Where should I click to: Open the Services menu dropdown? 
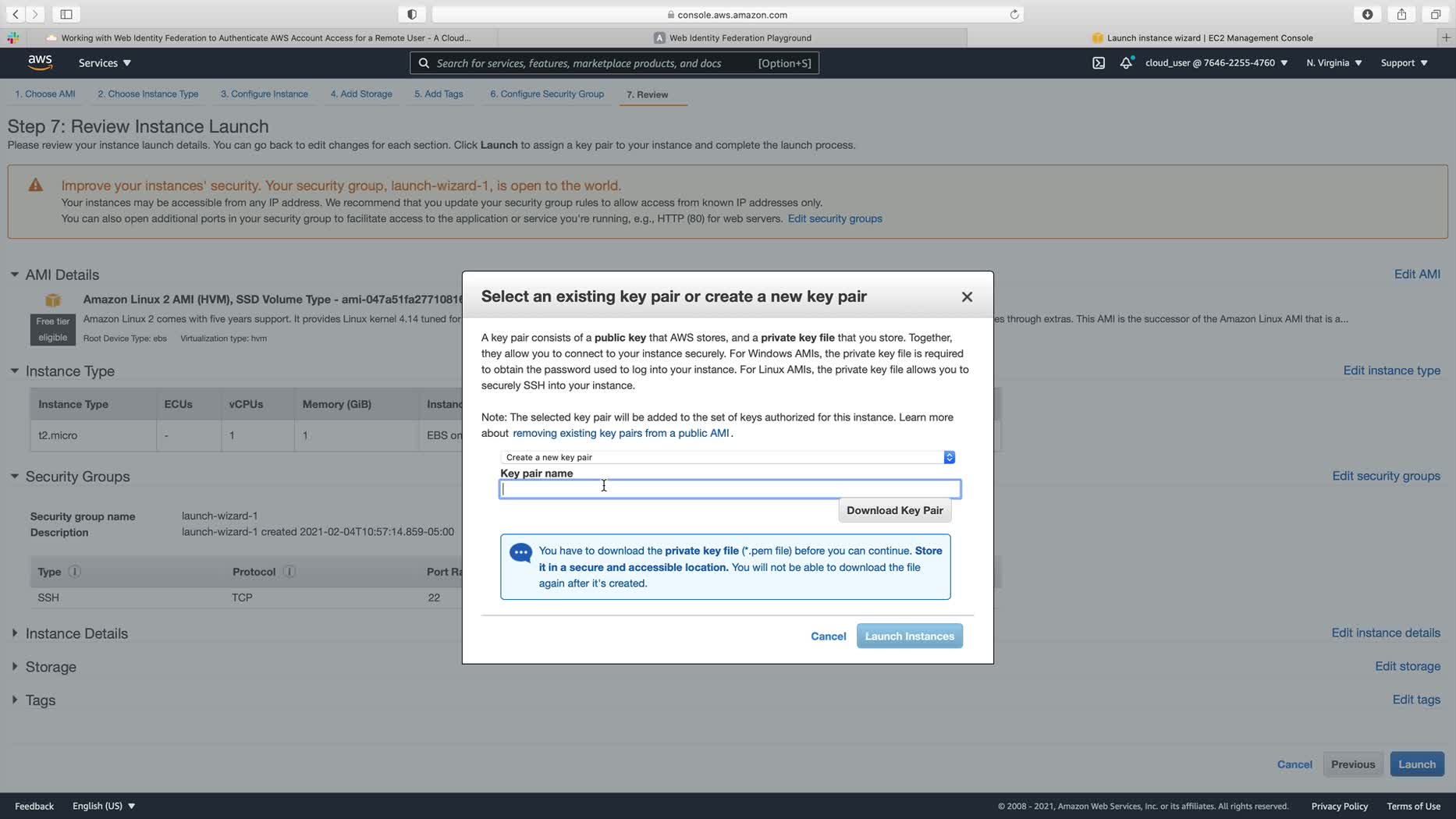(105, 63)
